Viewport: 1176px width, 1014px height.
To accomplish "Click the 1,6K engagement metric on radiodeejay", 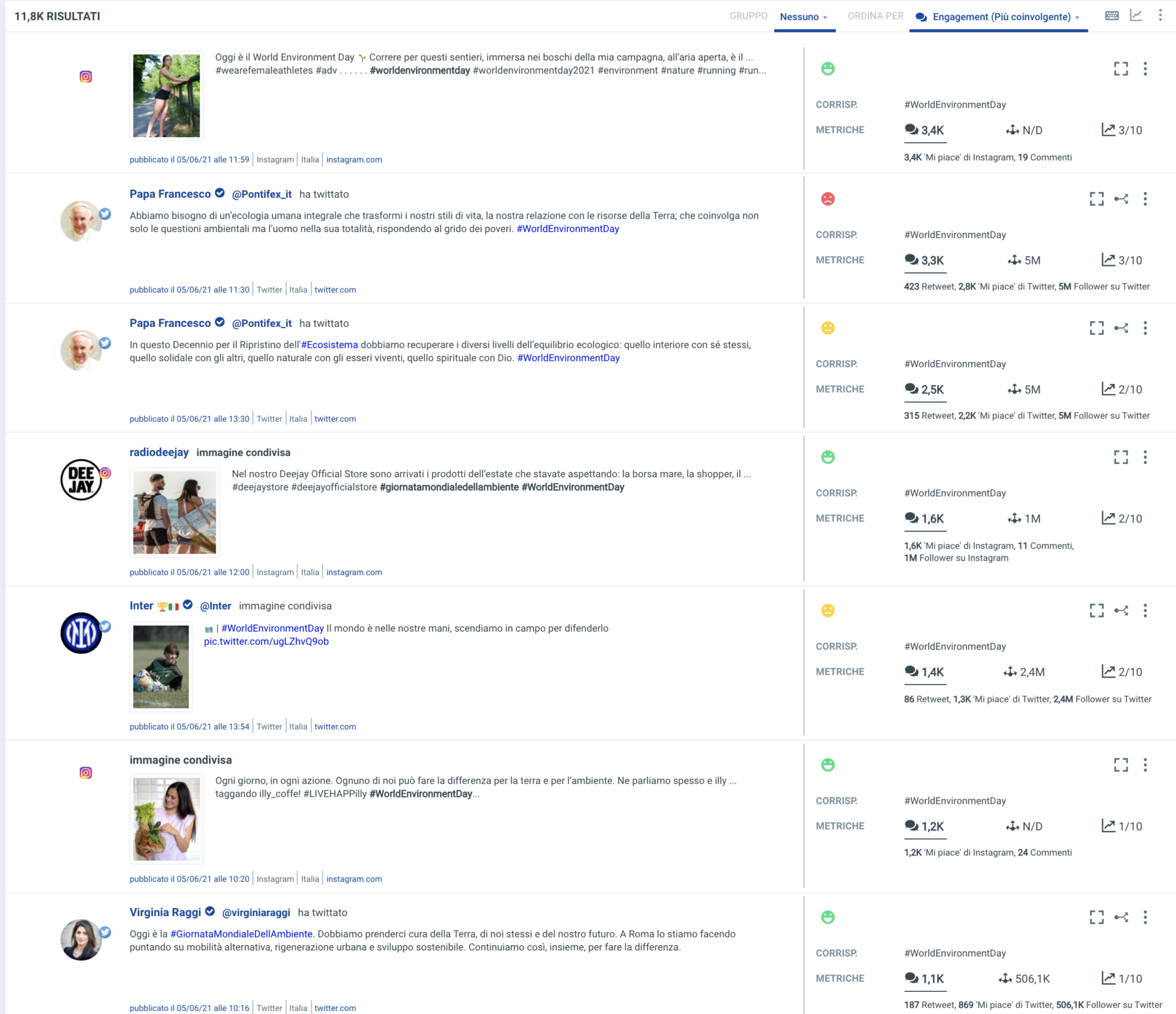I will [x=924, y=519].
